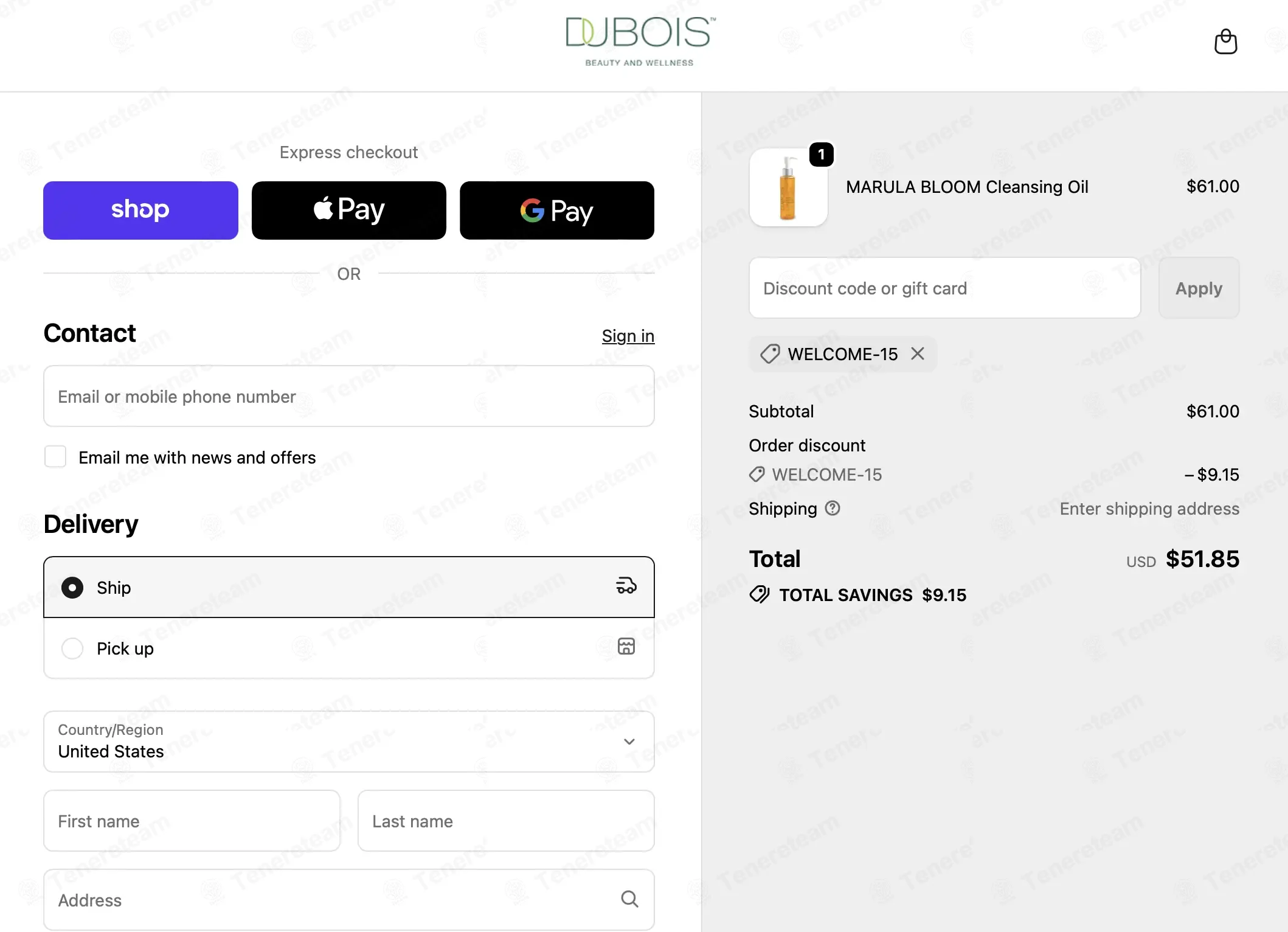Focus the Discount code or gift card field
This screenshot has height=932, width=1288.
pyautogui.click(x=944, y=288)
